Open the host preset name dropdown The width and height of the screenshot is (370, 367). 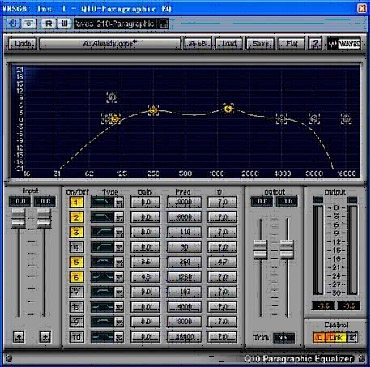click(x=121, y=23)
